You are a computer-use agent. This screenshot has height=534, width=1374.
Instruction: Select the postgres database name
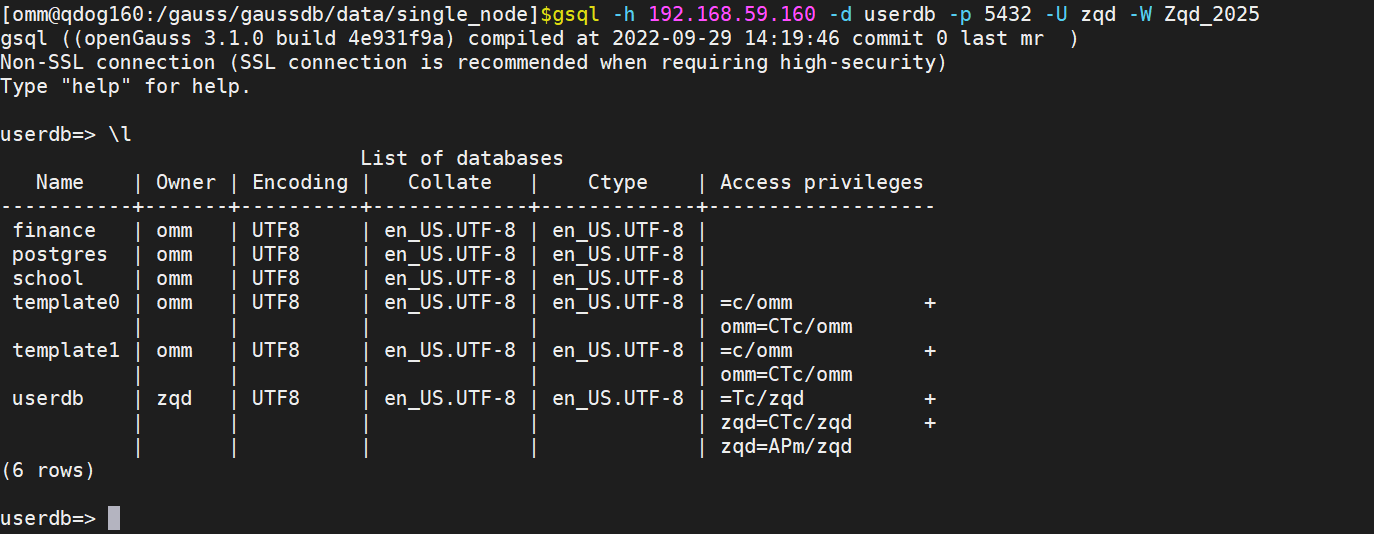click(x=60, y=254)
